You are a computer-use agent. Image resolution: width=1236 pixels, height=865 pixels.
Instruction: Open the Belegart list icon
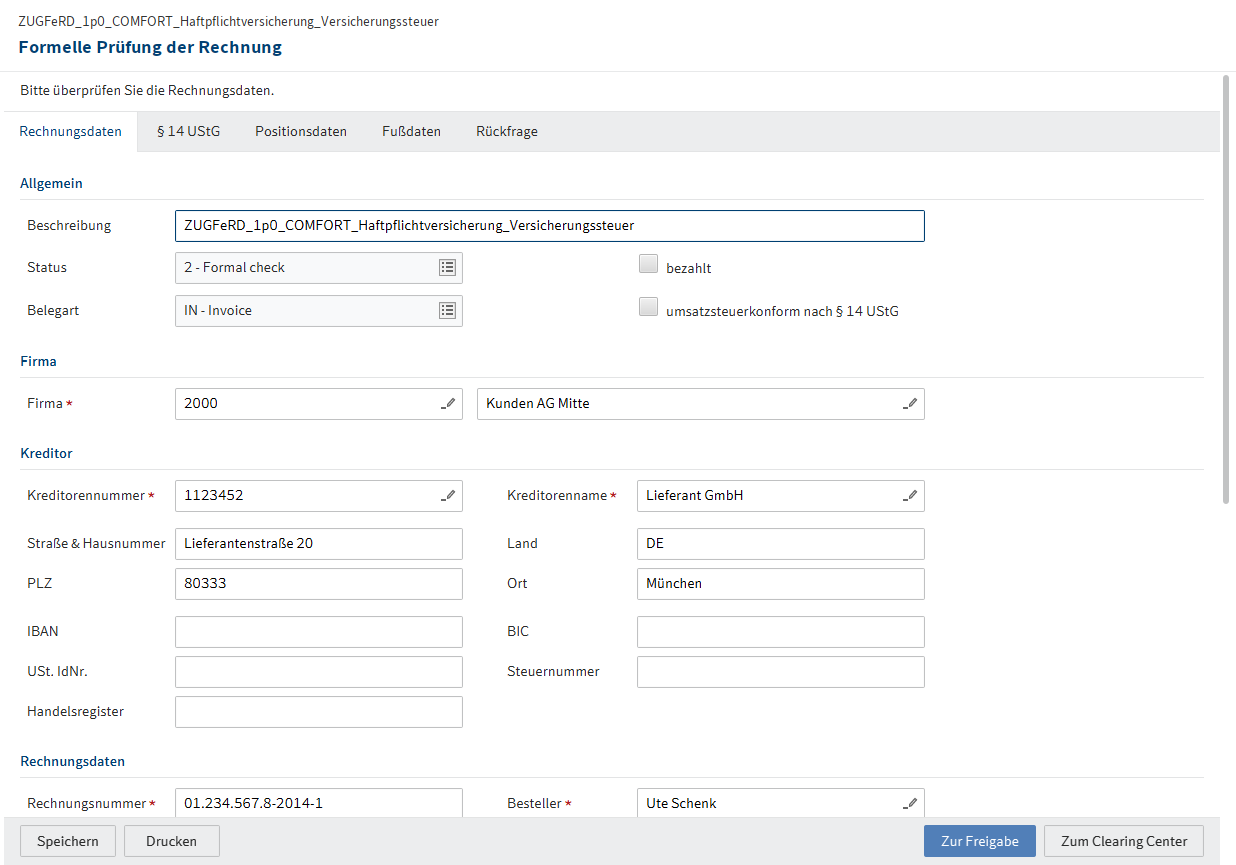447,311
